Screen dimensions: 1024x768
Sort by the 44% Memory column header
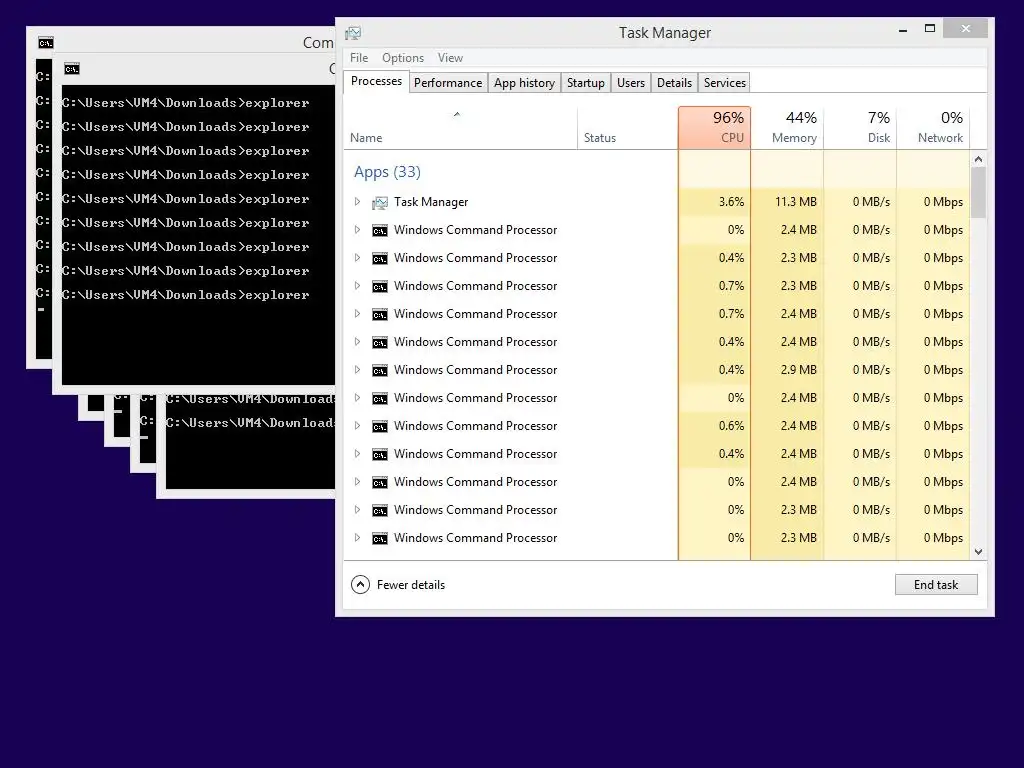788,127
